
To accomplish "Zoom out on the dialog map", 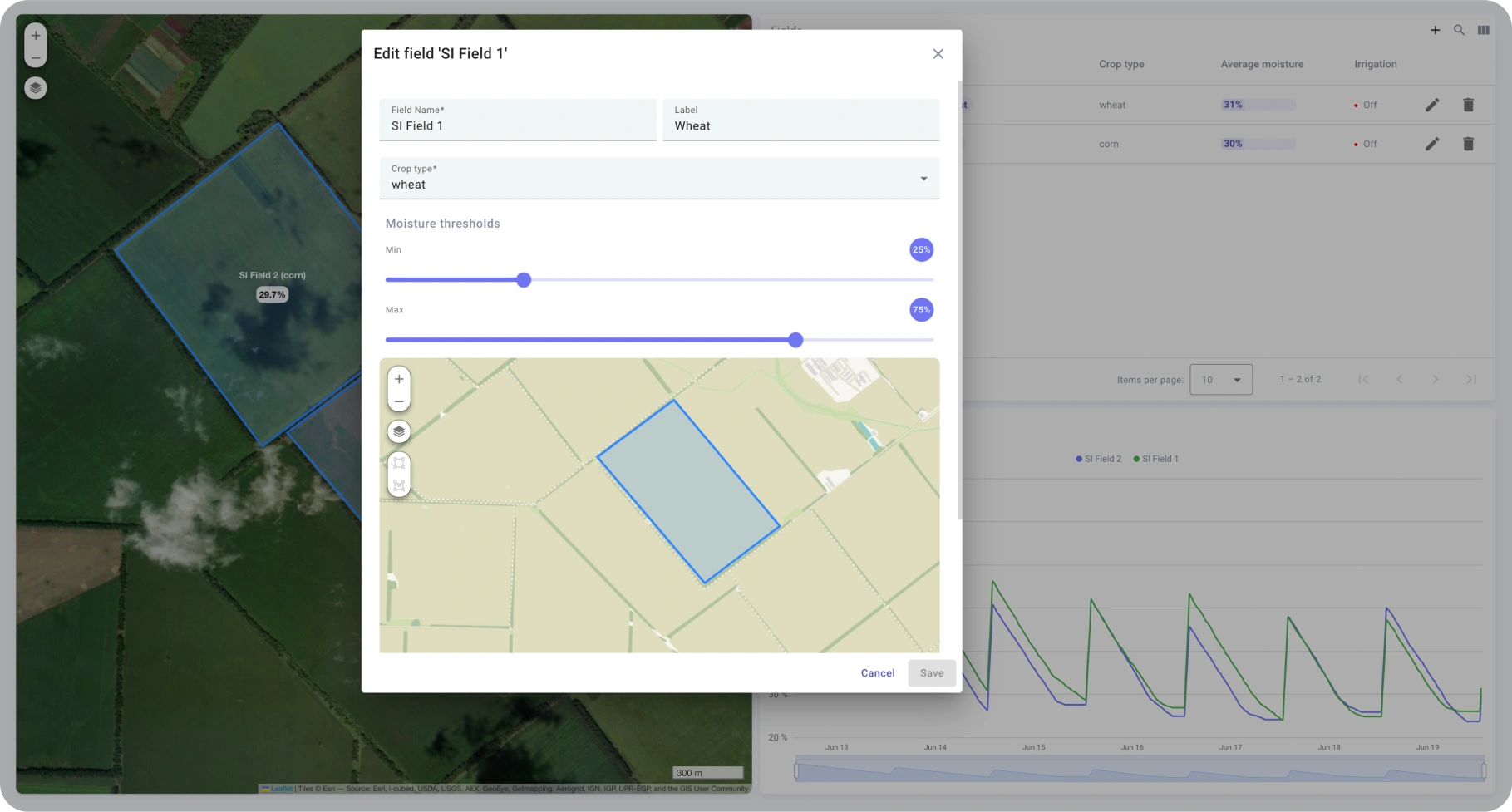I will 399,401.
